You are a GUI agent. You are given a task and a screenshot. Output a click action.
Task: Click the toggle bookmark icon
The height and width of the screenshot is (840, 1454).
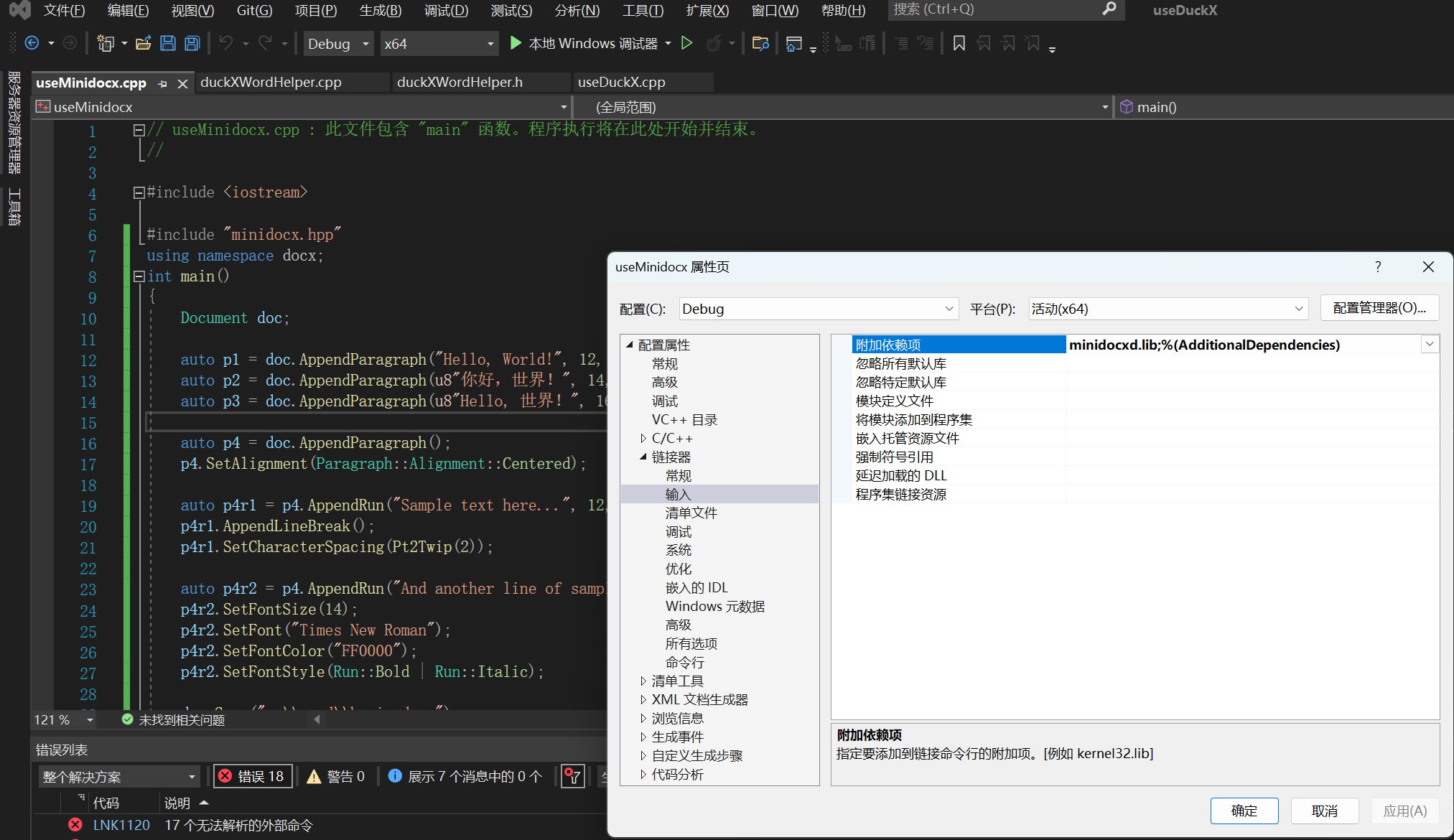pyautogui.click(x=959, y=43)
